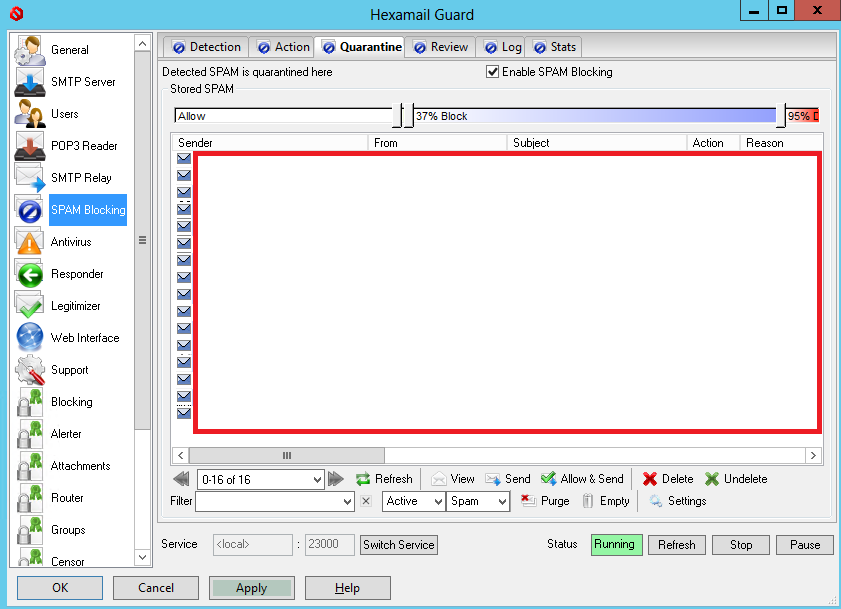Click the service port field showing 23000

(329, 545)
